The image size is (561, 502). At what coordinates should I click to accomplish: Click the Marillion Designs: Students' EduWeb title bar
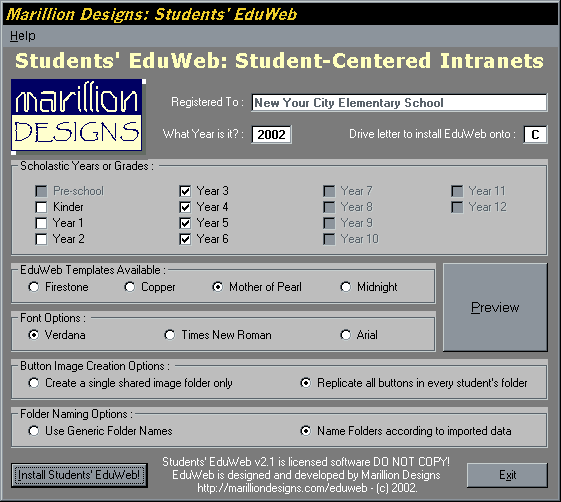coord(280,14)
